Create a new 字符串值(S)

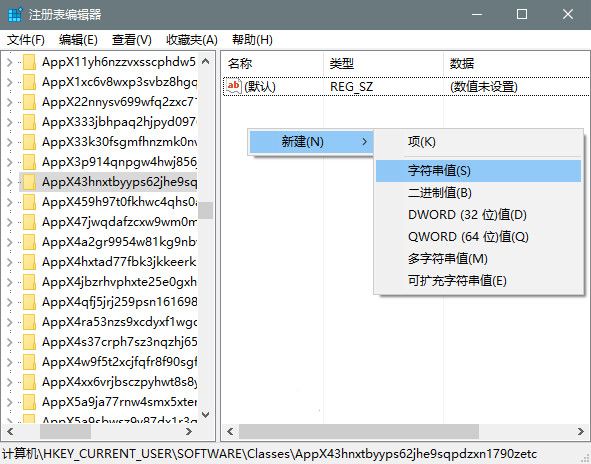(478, 171)
